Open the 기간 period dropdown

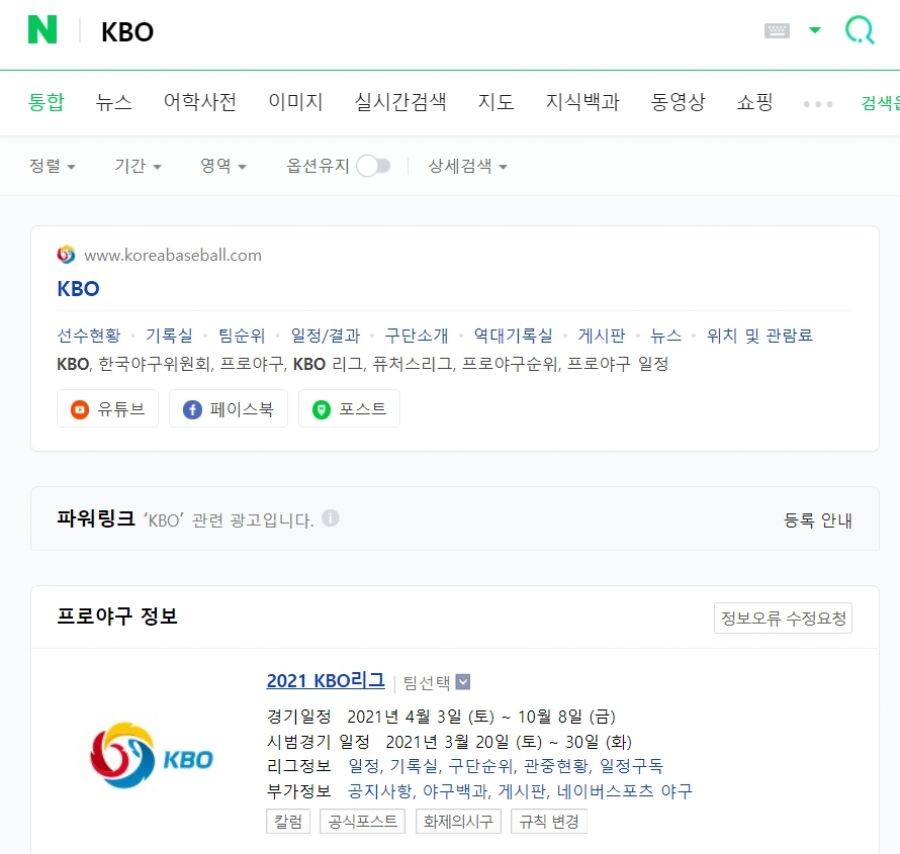point(138,166)
